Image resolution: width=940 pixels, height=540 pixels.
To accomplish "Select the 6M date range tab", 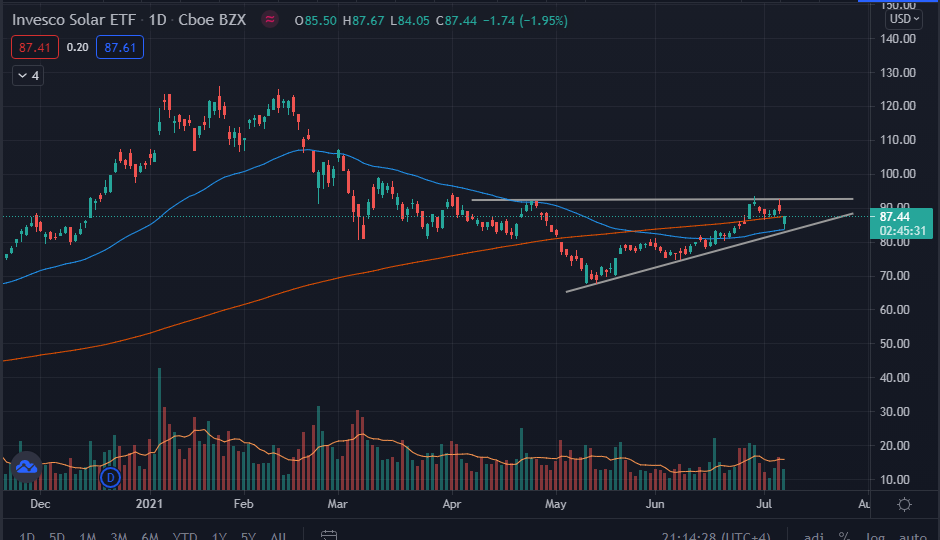I will [150, 536].
